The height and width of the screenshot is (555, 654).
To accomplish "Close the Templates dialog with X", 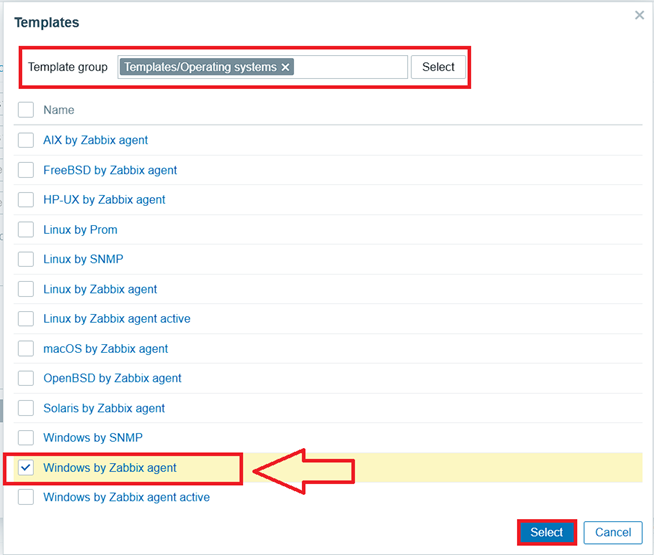I will [x=639, y=15].
